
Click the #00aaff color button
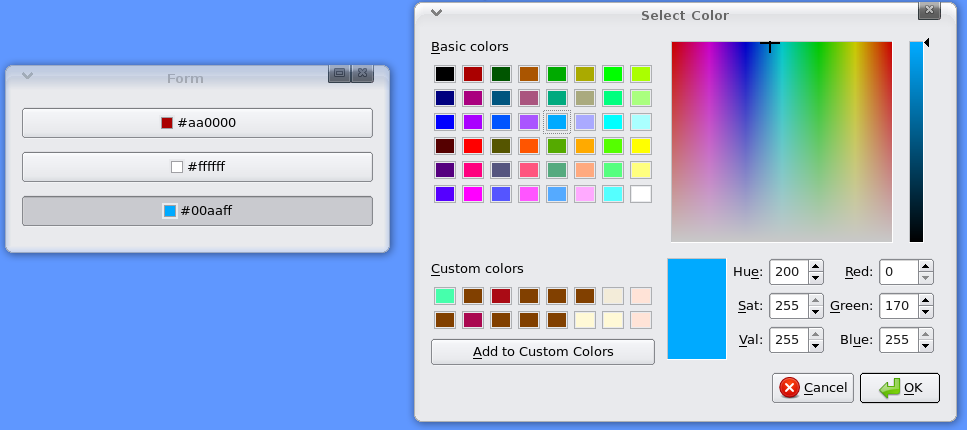pyautogui.click(x=197, y=211)
